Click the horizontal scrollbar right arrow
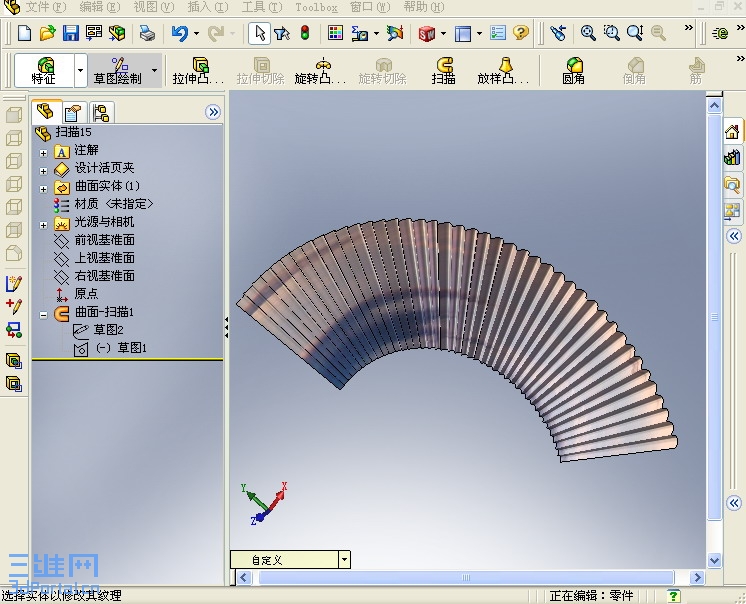 (697, 577)
